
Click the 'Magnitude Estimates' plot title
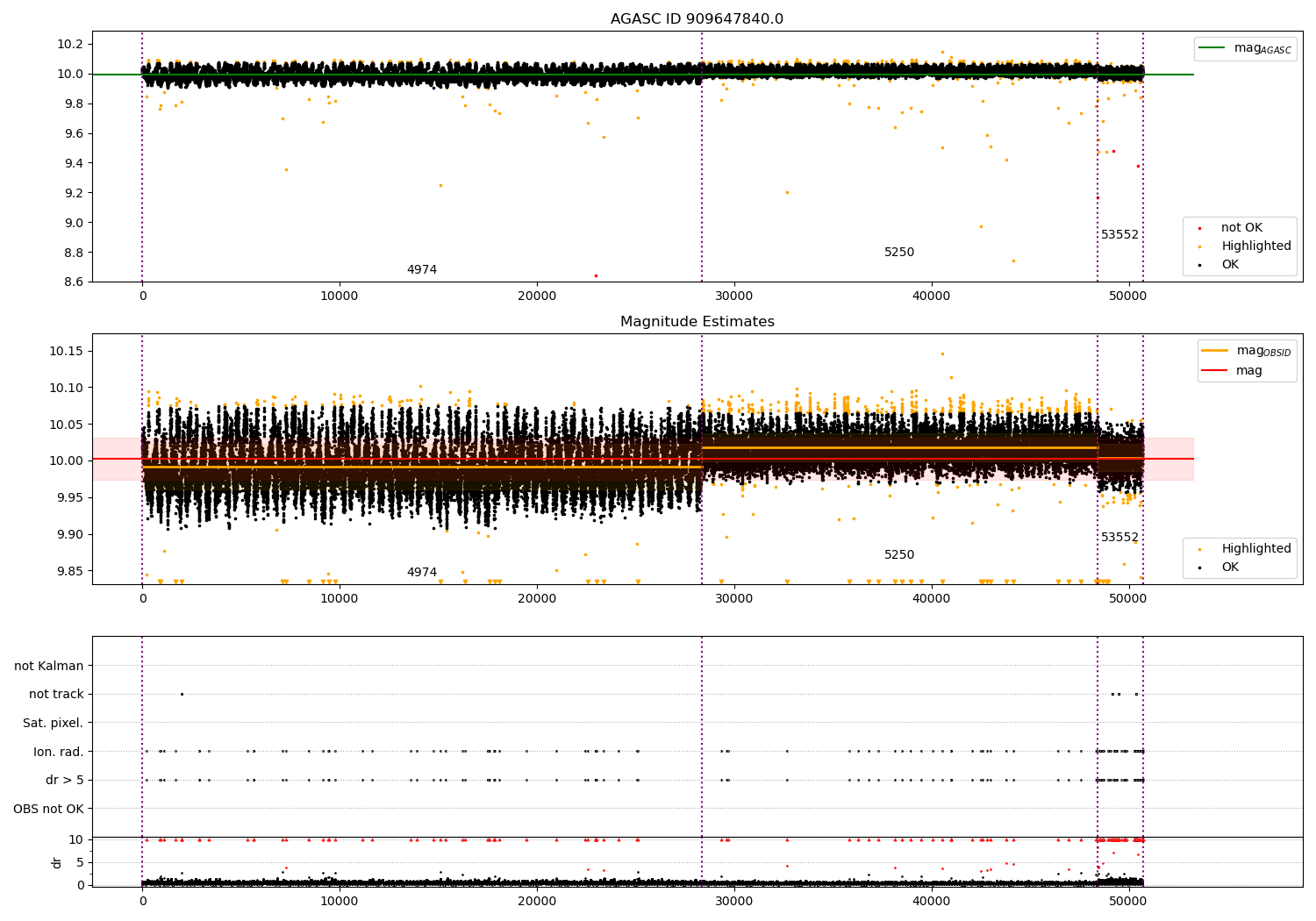[697, 322]
